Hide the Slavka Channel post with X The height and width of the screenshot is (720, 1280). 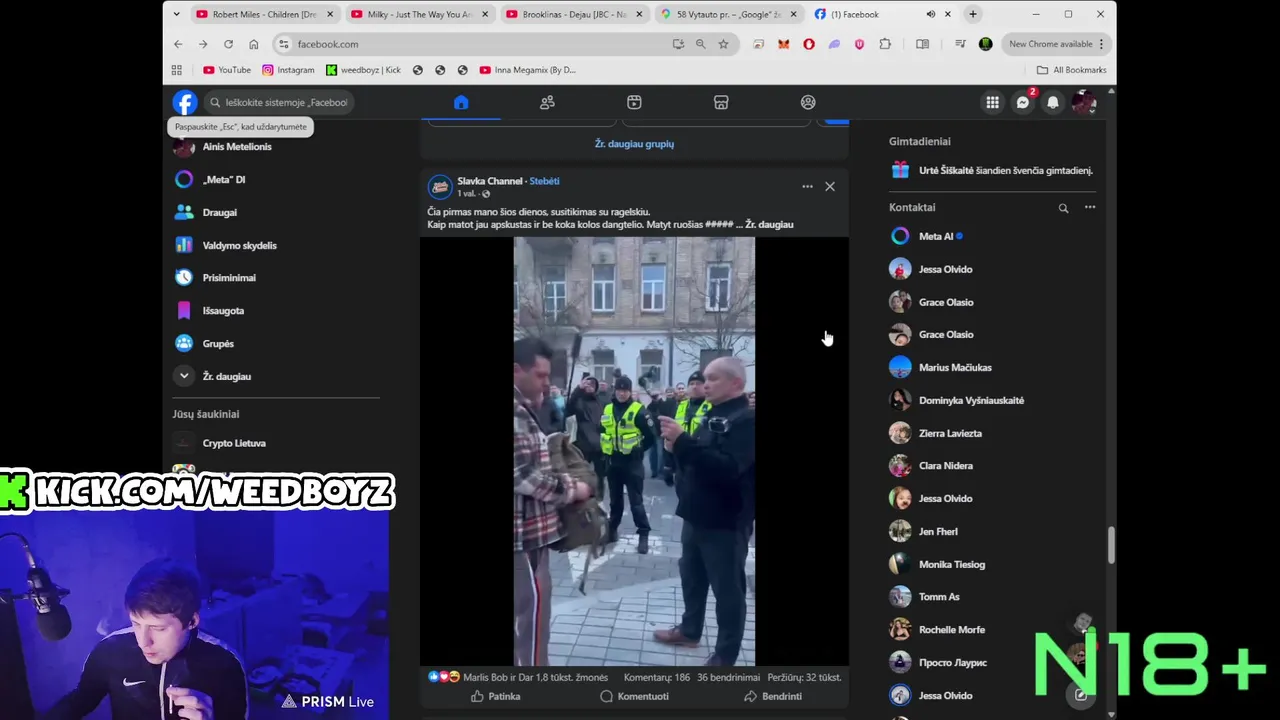tap(830, 187)
